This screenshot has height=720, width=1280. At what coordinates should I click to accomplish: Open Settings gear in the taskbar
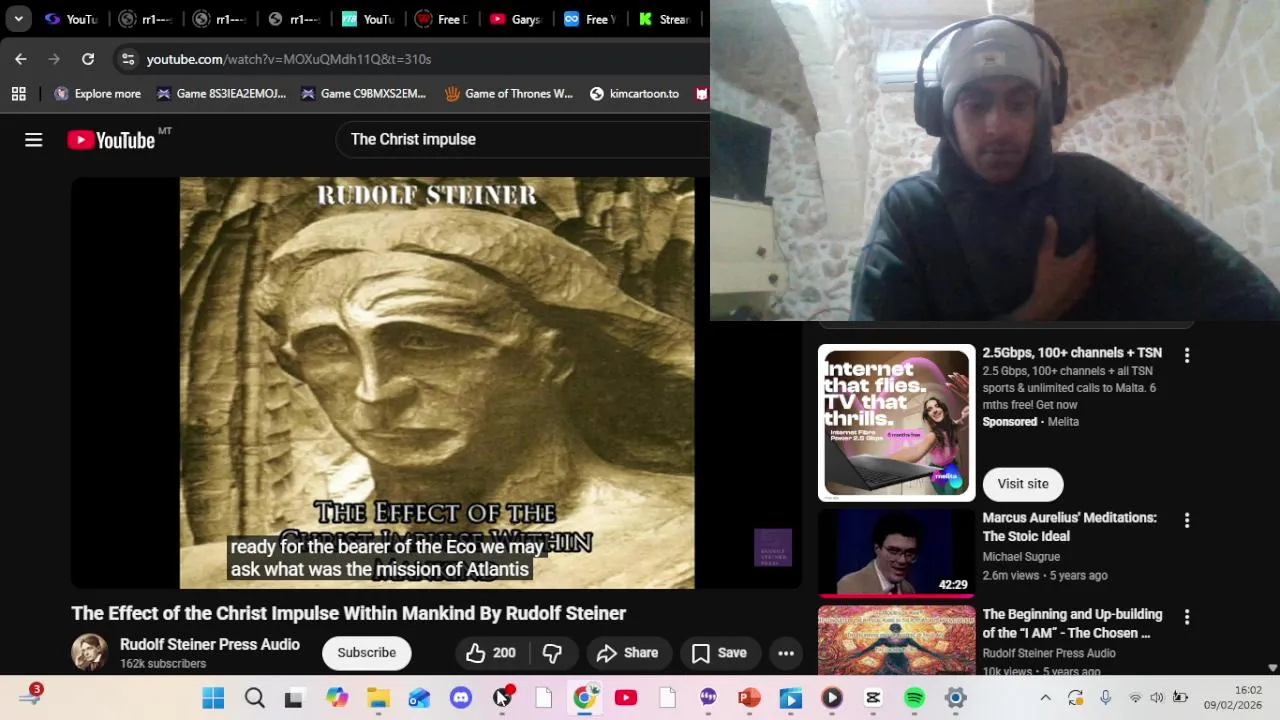coord(956,698)
